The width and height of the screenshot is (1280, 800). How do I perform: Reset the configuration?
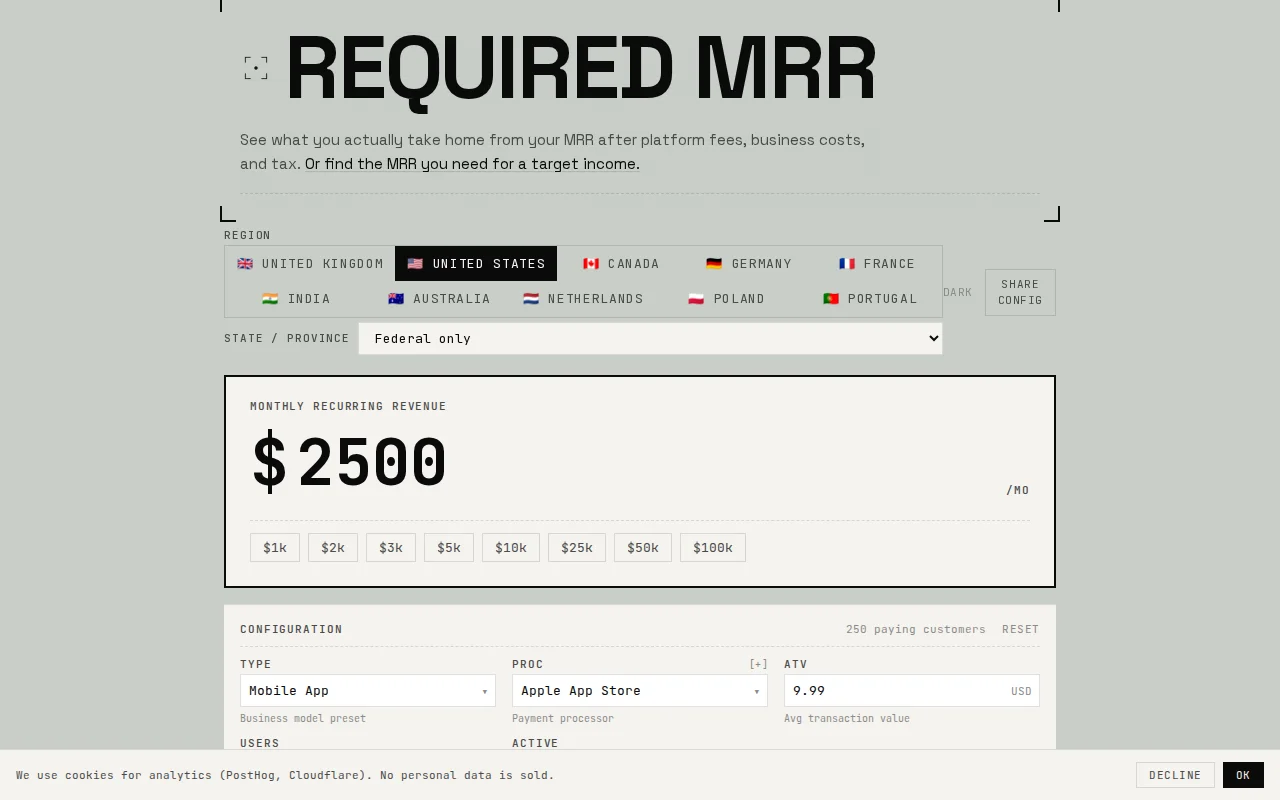click(x=1021, y=629)
